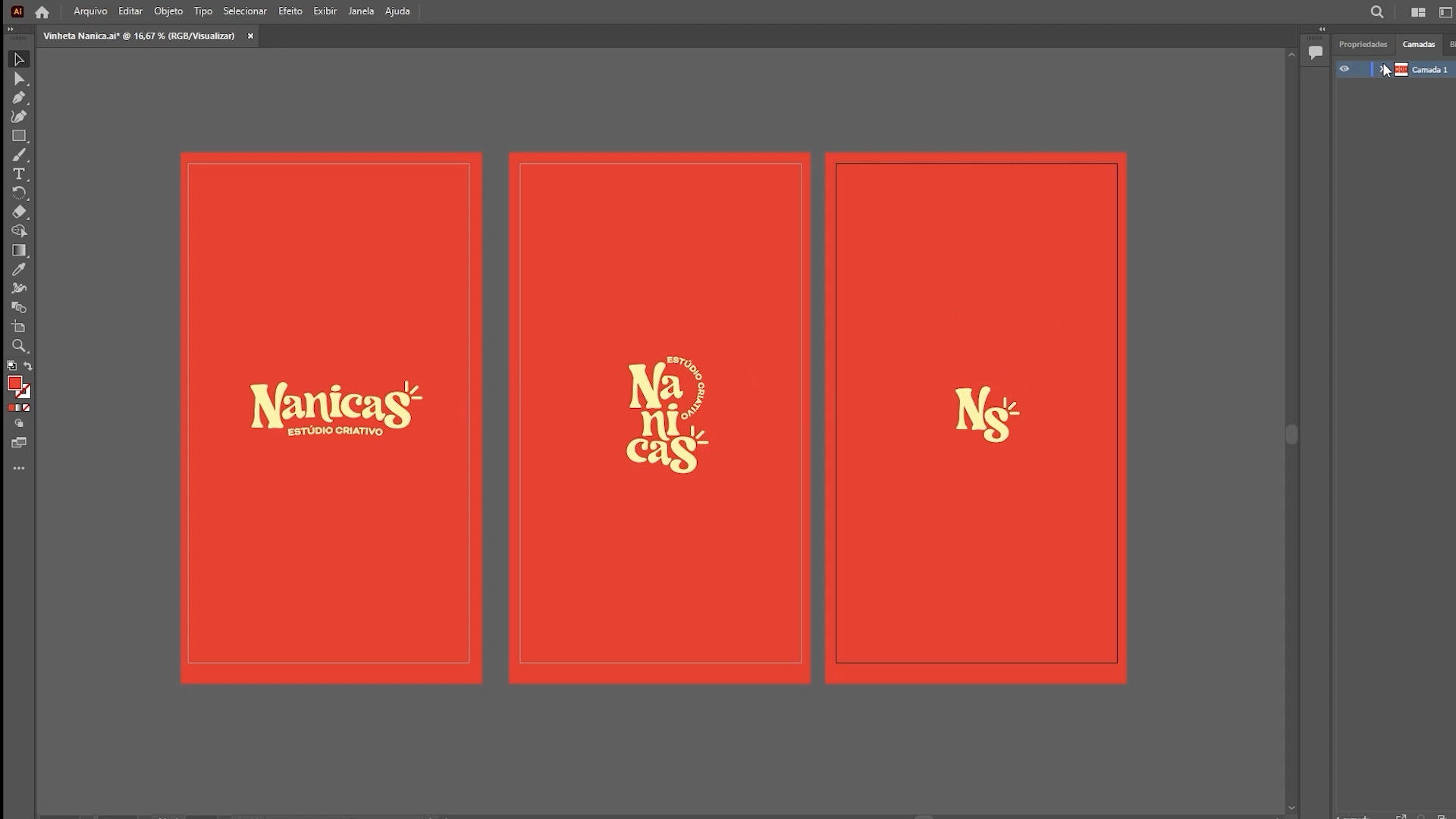Set default fill and stroke

11,366
